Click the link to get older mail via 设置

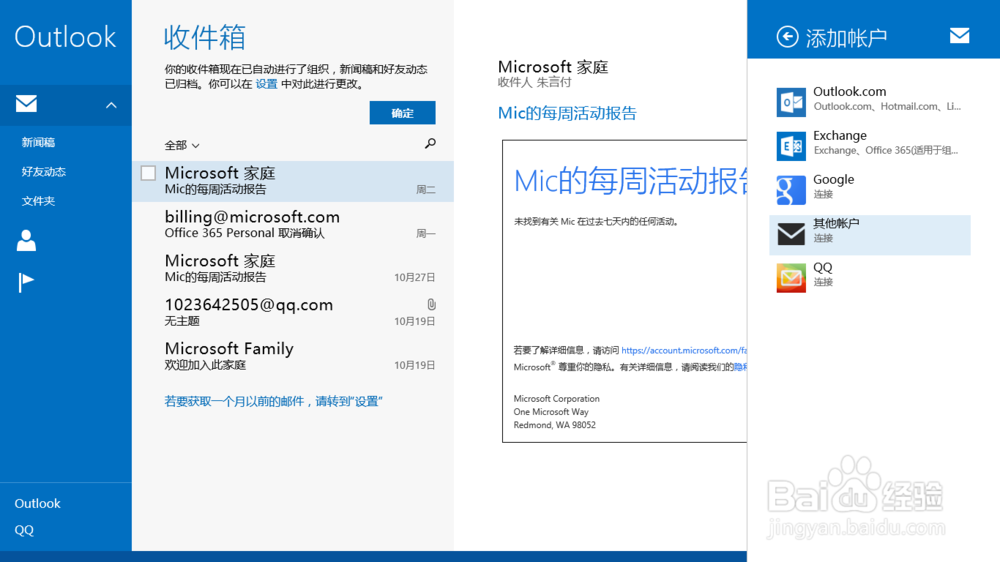(273, 401)
